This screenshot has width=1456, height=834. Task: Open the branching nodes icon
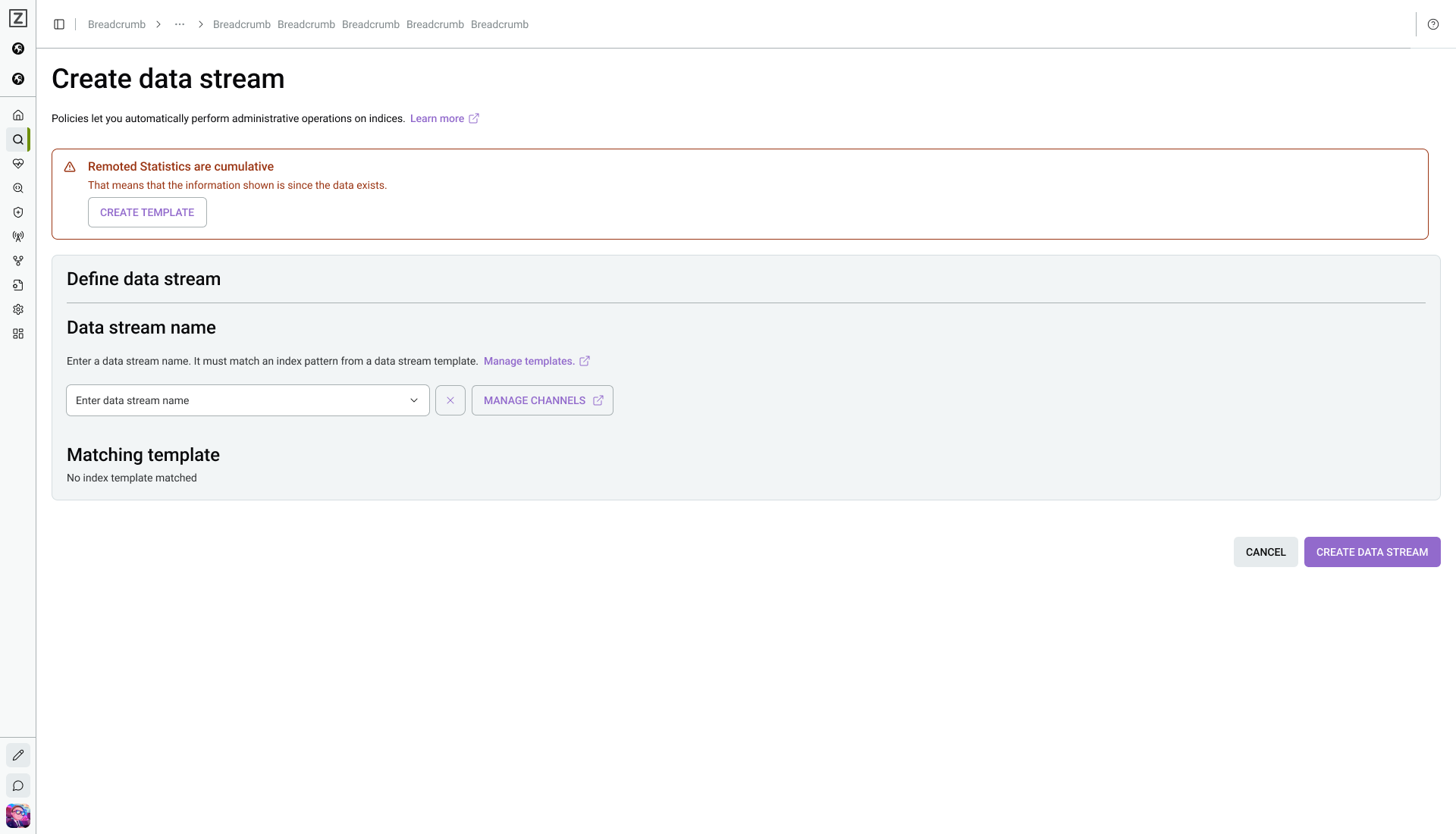coord(18,261)
